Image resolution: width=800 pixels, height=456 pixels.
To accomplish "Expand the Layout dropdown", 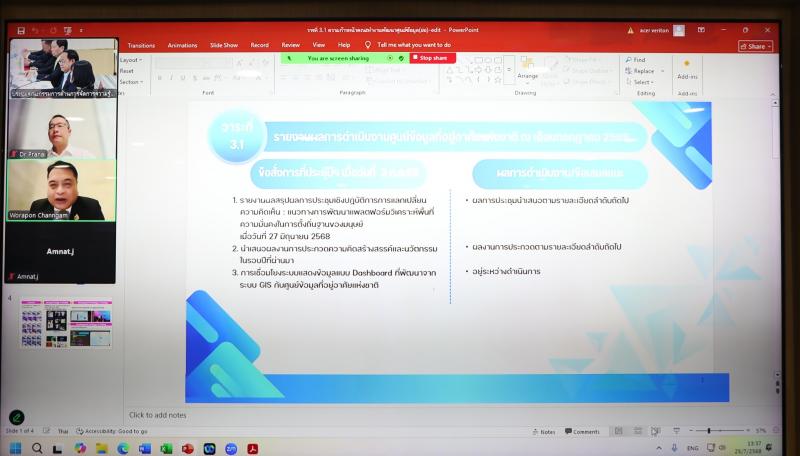I will tap(131, 60).
